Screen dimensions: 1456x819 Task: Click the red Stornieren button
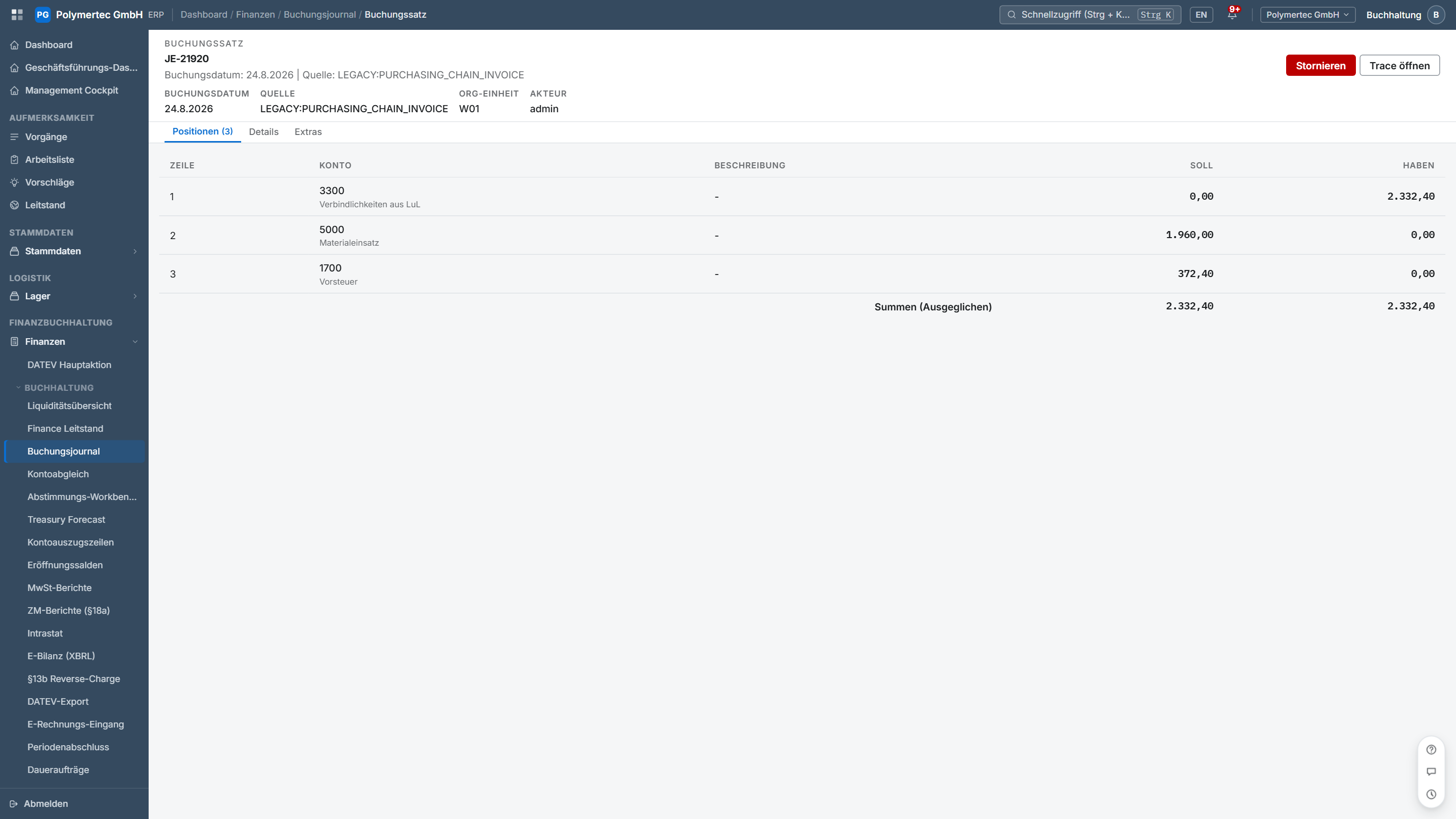pos(1321,66)
